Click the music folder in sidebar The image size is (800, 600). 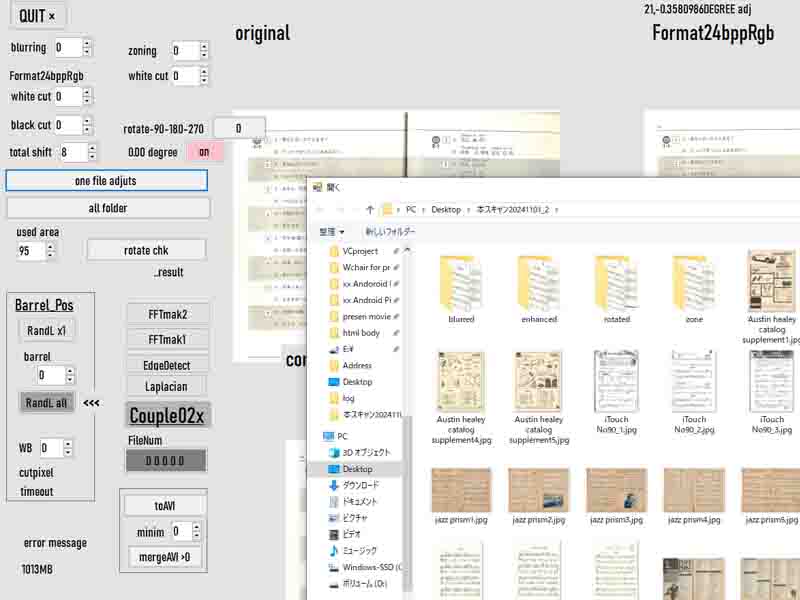[x=359, y=551]
